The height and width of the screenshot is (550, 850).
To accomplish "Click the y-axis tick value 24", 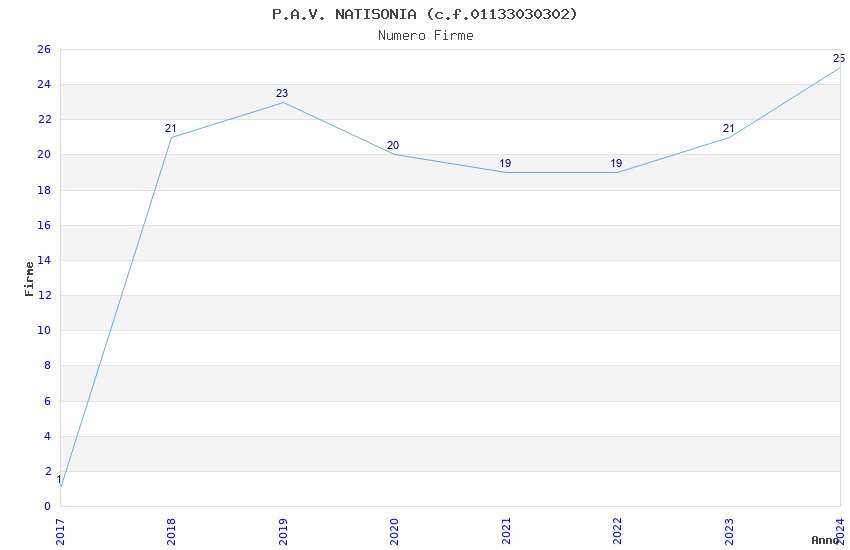I will tap(44, 84).
